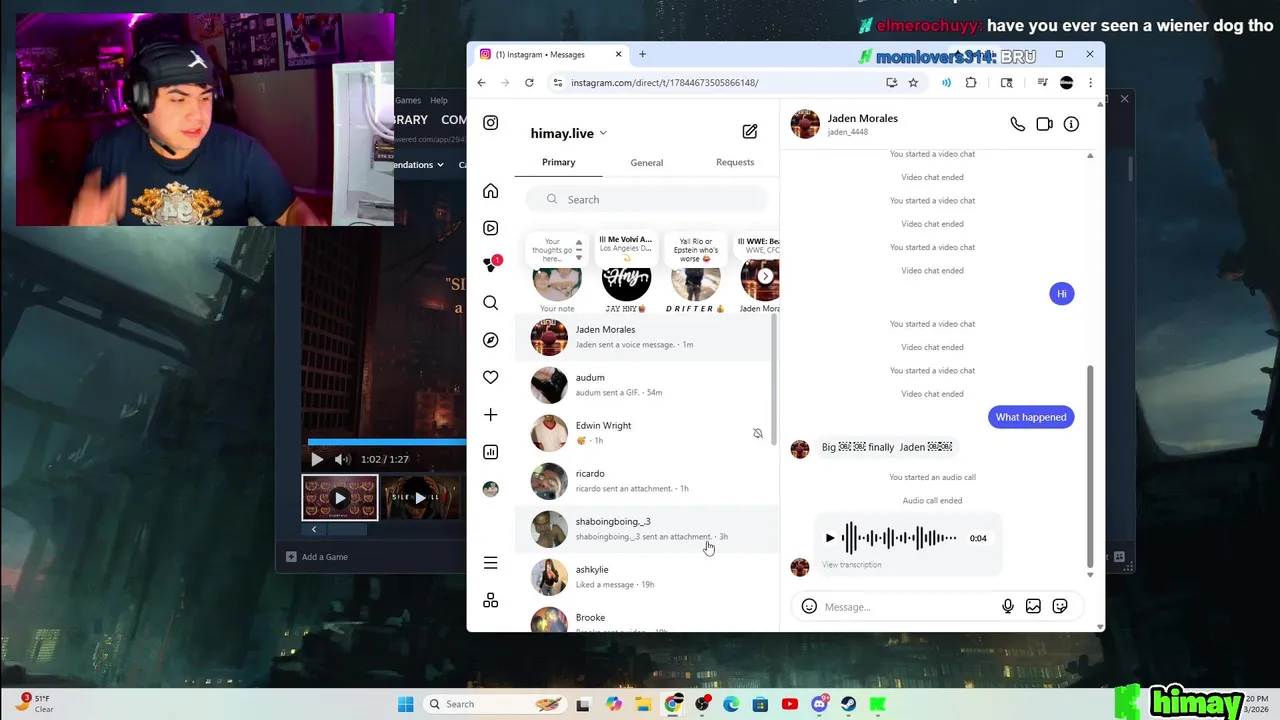Record a voice clip with microphone icon
The image size is (1280, 720).
click(1008, 606)
